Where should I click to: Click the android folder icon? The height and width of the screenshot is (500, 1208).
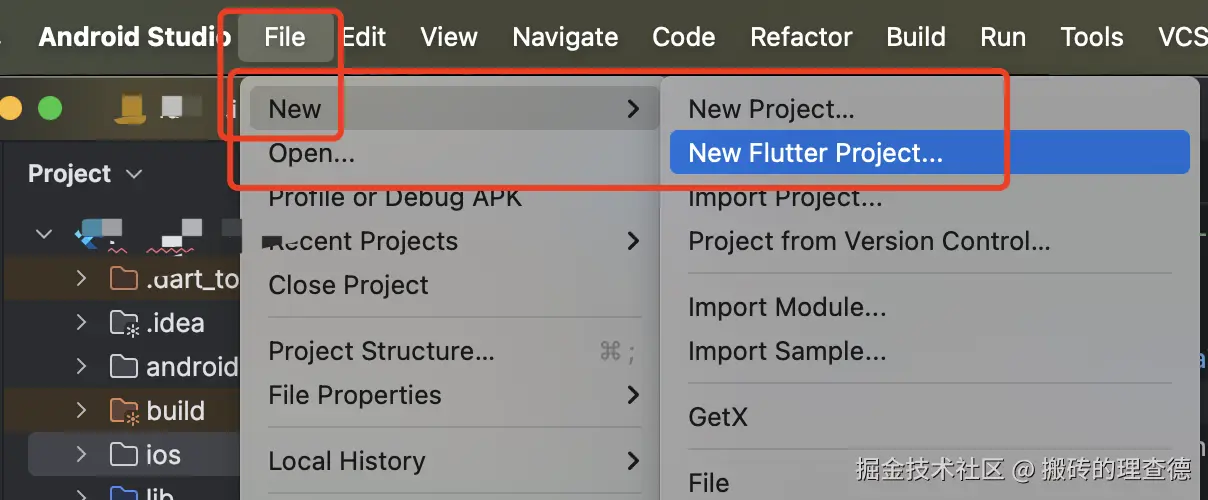(x=124, y=367)
